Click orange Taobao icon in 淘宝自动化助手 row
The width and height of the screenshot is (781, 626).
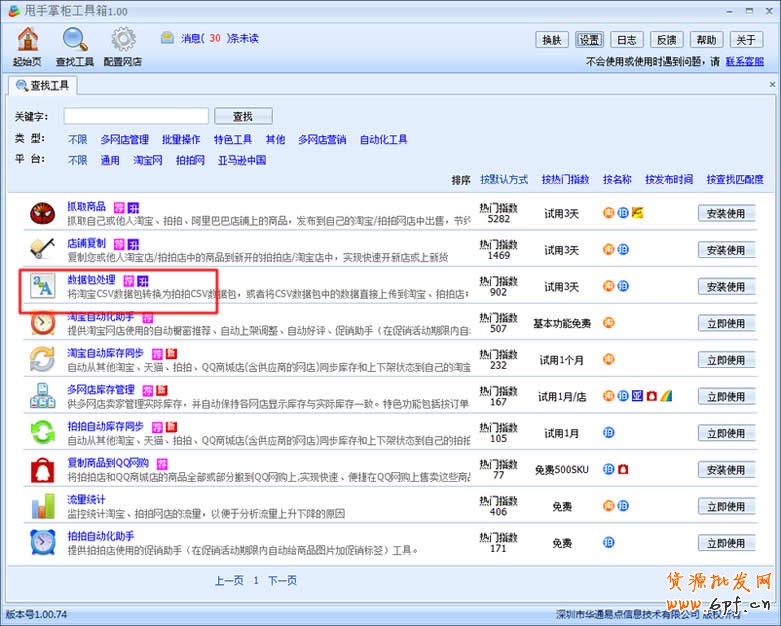tap(608, 323)
